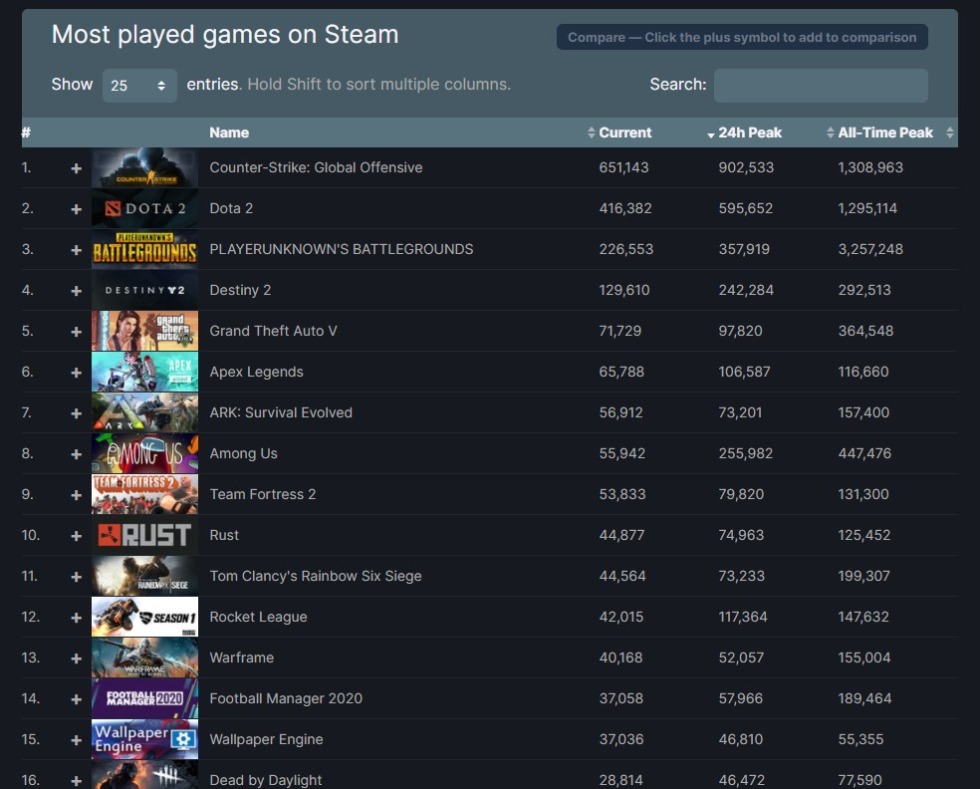
Task: Open the entries count dropdown showing 25
Action: click(x=139, y=86)
